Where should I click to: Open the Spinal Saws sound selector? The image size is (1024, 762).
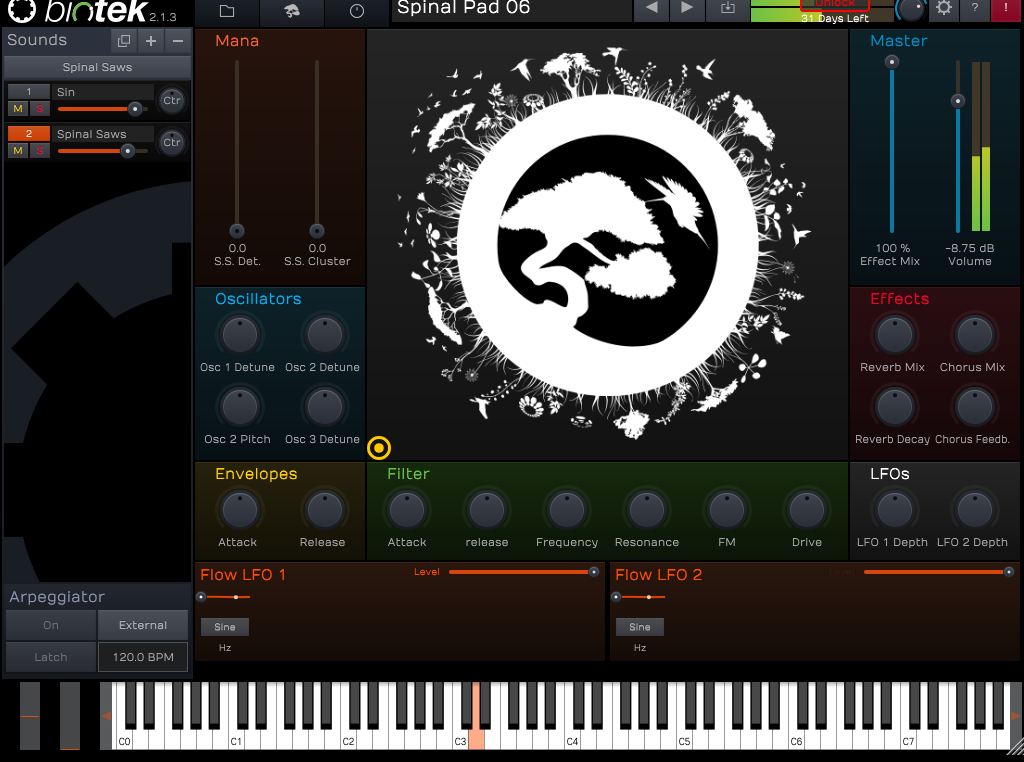(x=97, y=67)
